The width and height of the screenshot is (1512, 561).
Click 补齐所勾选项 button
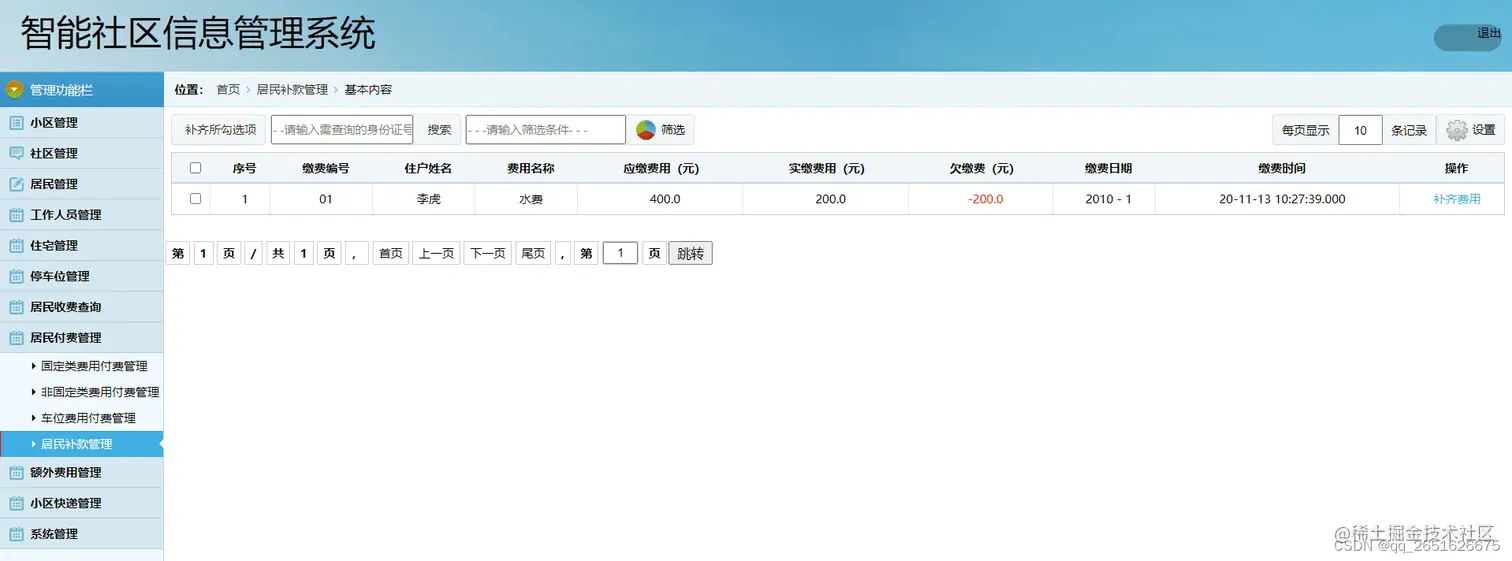(x=220, y=130)
